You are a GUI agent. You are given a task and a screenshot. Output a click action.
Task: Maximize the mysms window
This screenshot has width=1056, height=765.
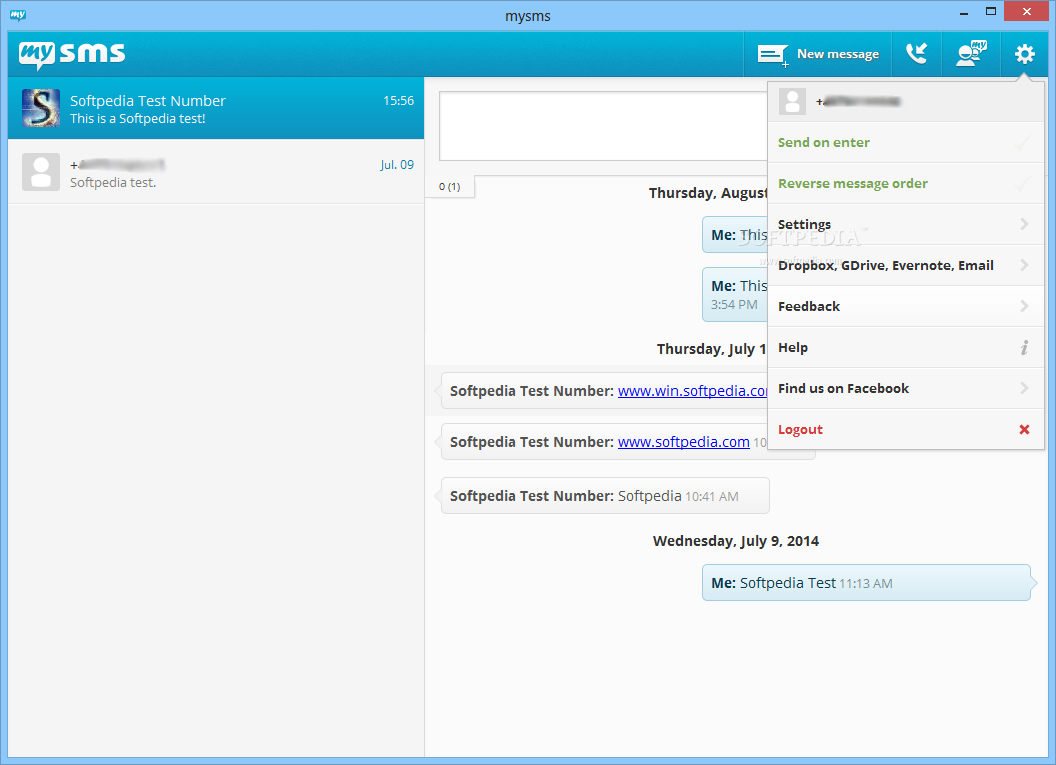991,11
